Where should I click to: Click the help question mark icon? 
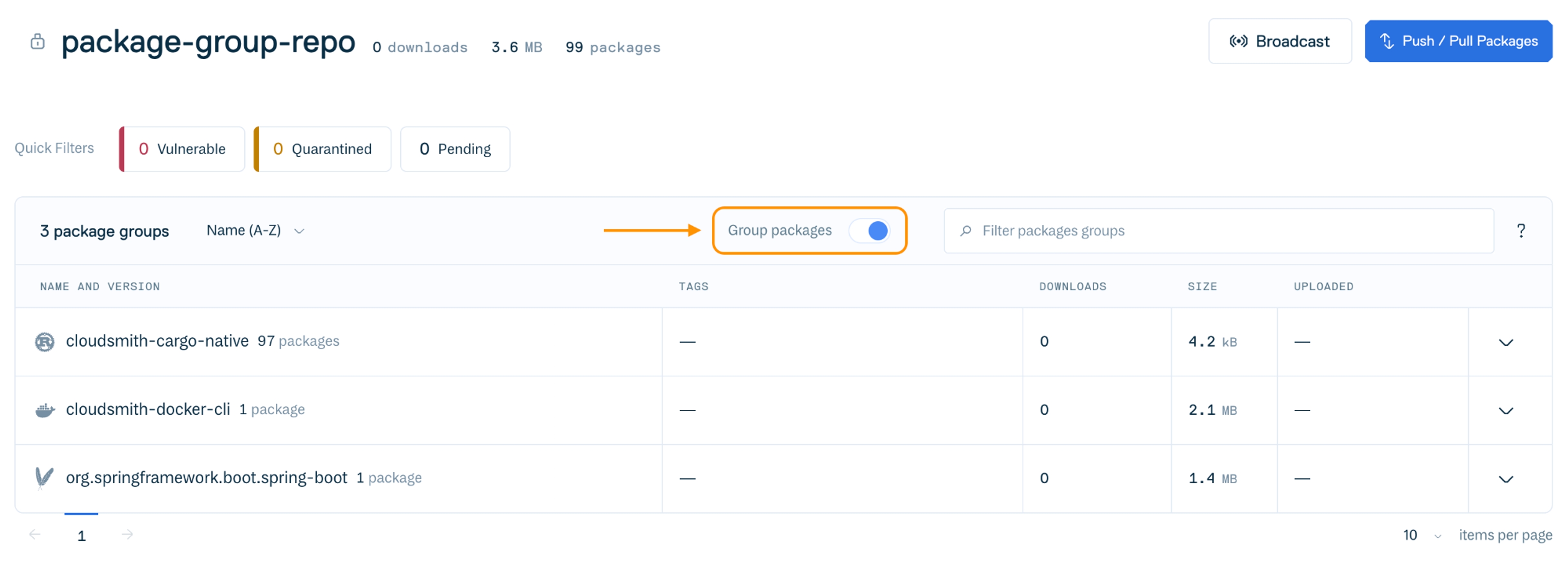pyautogui.click(x=1521, y=231)
